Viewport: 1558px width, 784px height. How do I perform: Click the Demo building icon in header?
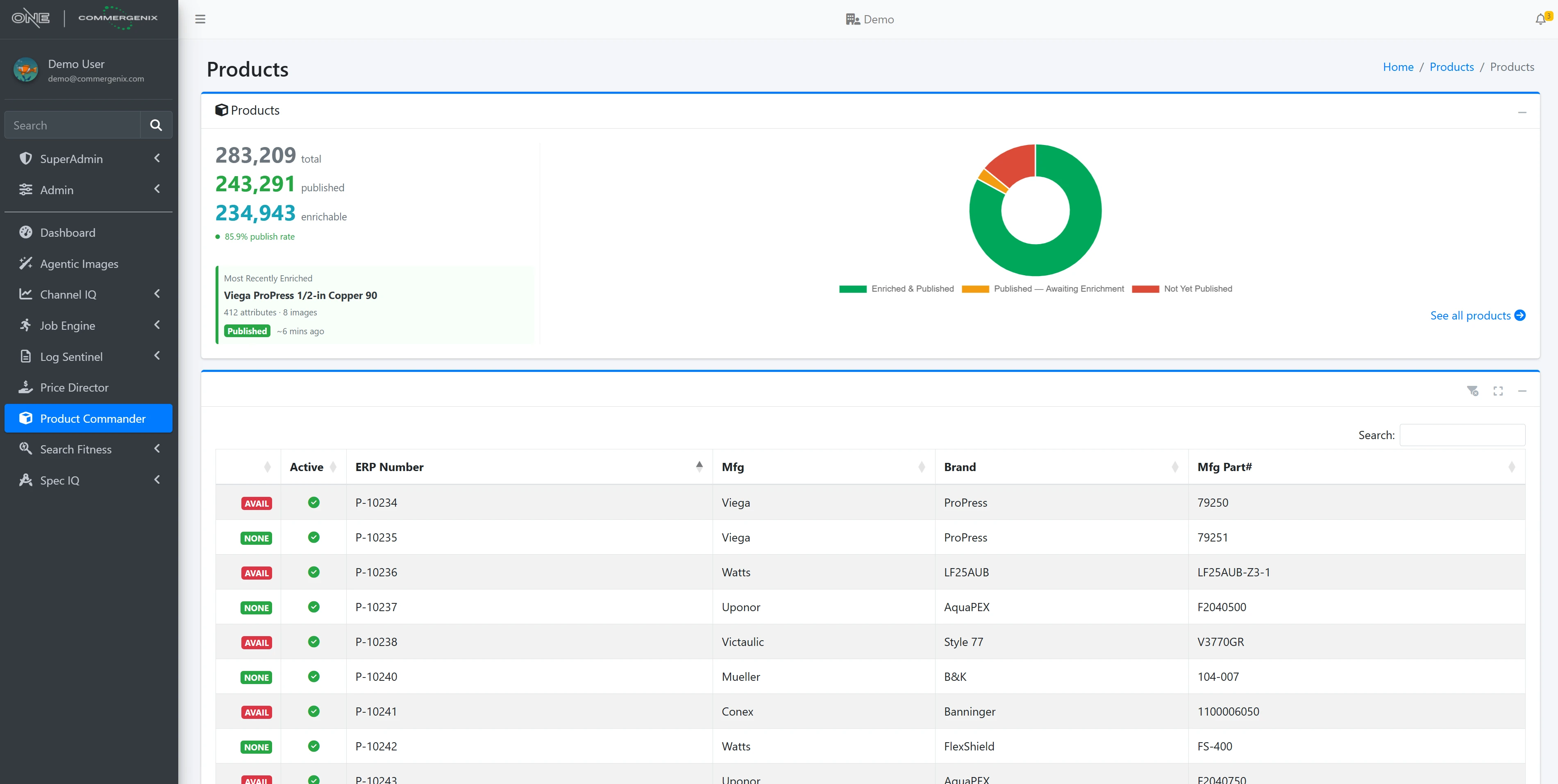(x=853, y=19)
